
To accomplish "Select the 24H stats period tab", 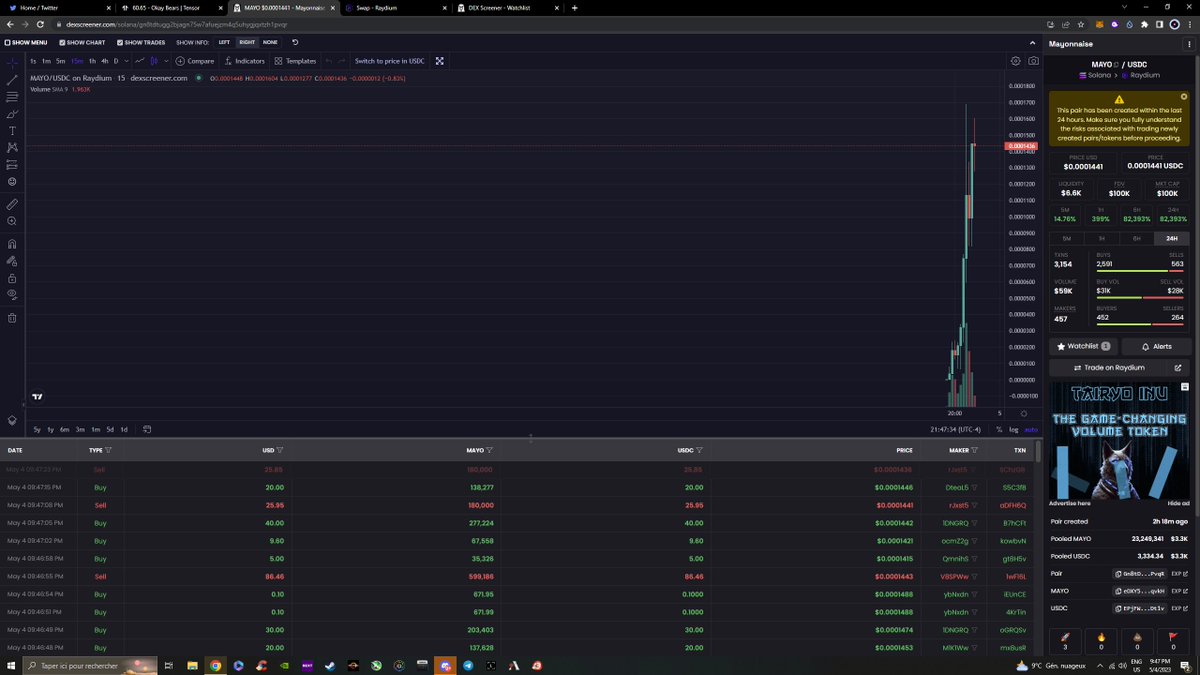I will (1171, 238).
